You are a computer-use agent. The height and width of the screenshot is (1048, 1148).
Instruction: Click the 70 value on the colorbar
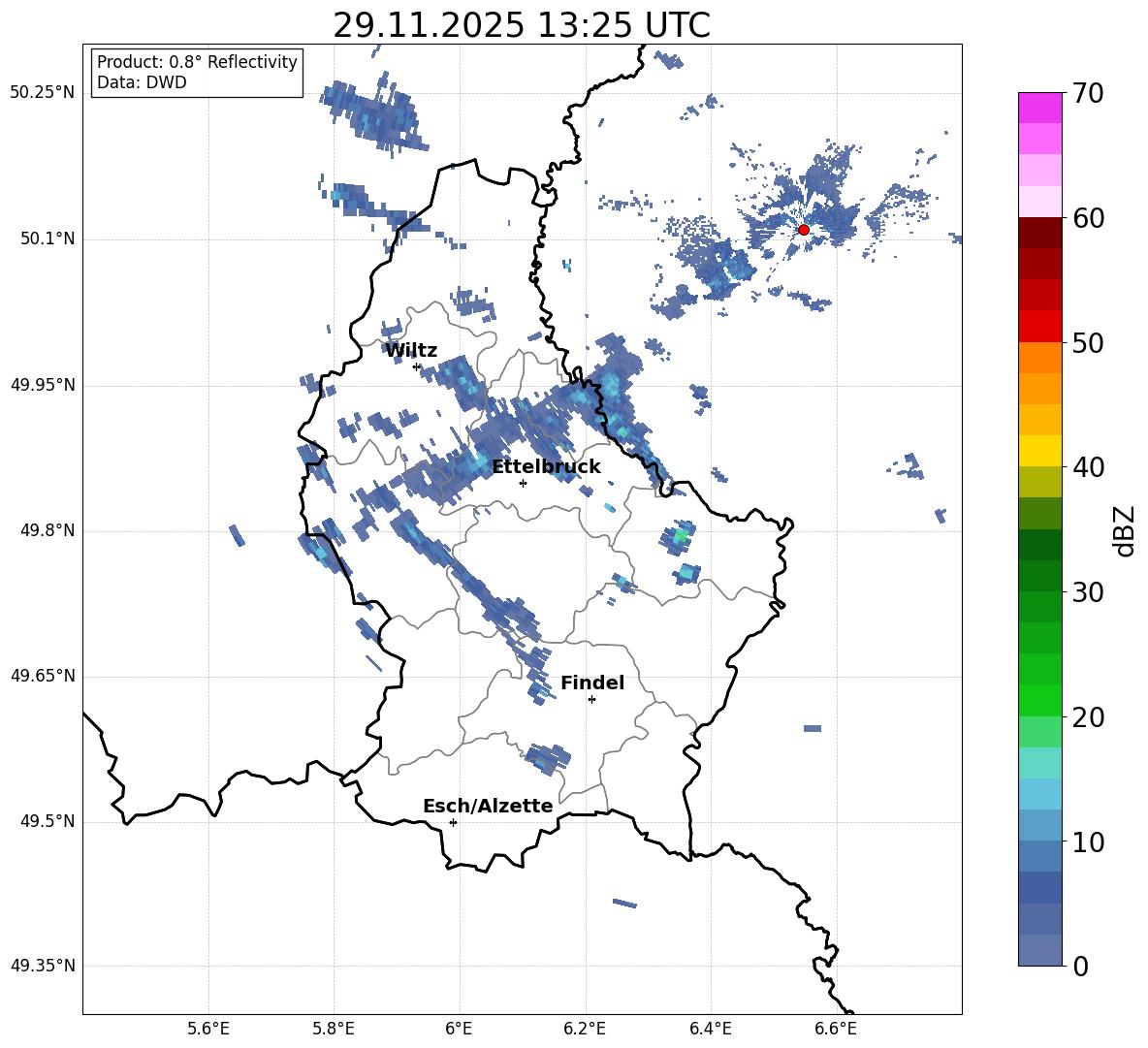point(1088,94)
